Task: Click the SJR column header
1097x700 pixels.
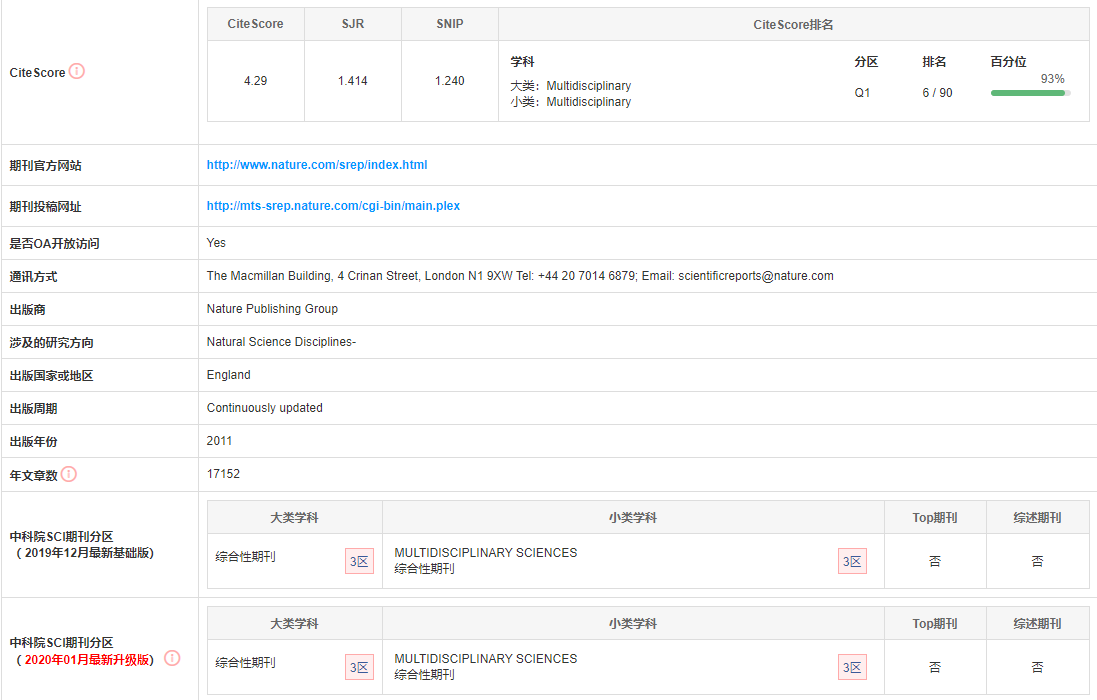Action: pyautogui.click(x=353, y=24)
